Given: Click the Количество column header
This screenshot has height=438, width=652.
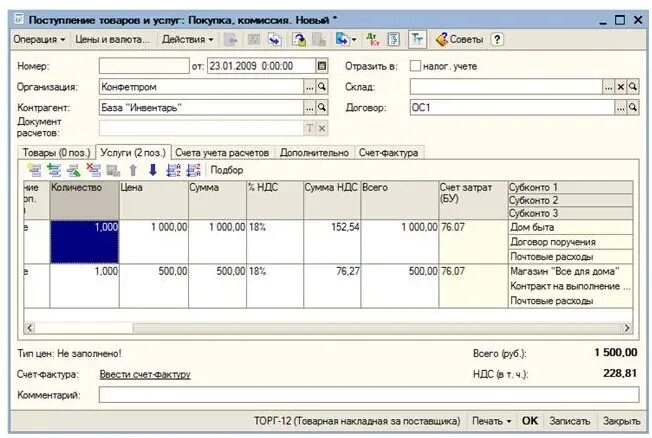Looking at the screenshot, I should click(x=84, y=200).
